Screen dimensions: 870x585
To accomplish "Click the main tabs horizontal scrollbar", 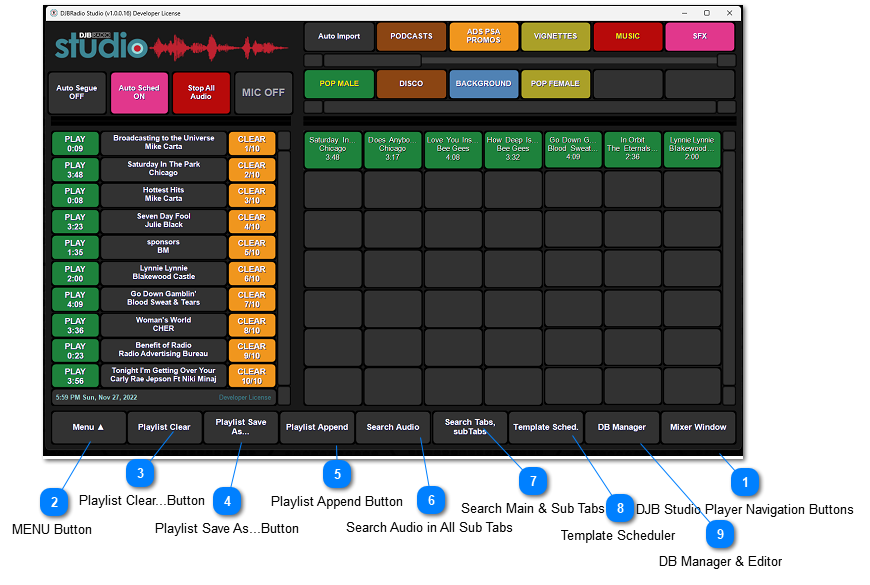I will (520, 60).
